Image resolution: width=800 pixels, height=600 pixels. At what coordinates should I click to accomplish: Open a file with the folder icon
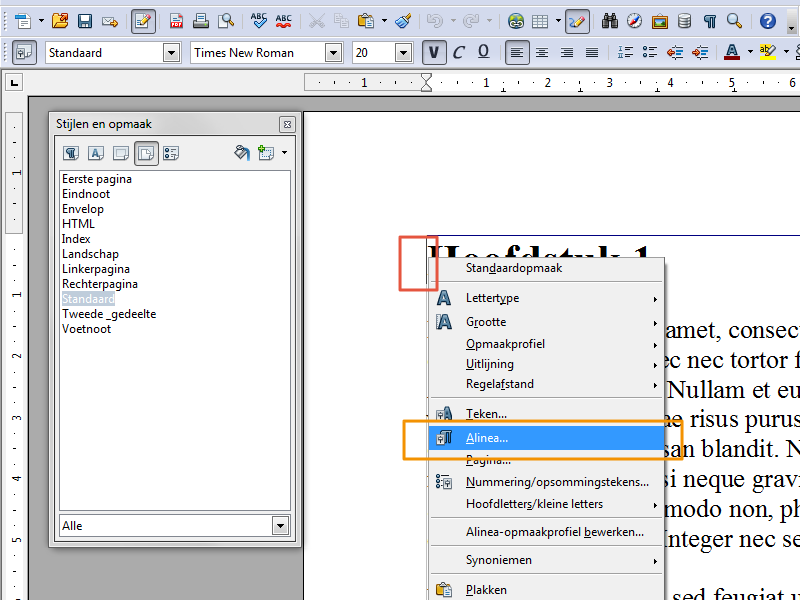point(60,21)
